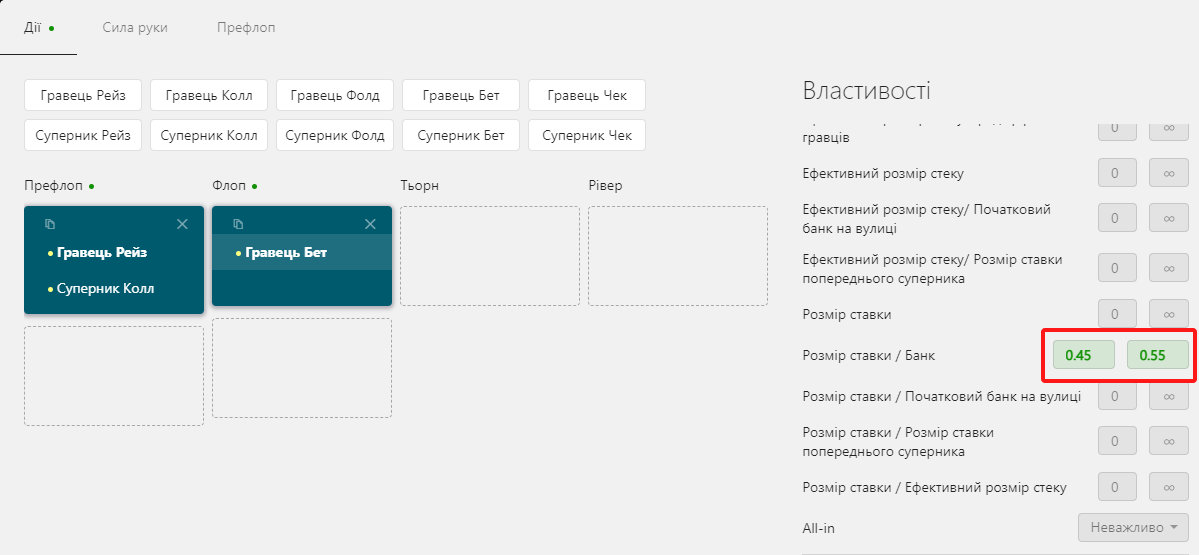Set maximum for Ефективний розмір стеку / Розмір ставки попереднього суперника
This screenshot has height=555, width=1199.
coord(1168,269)
